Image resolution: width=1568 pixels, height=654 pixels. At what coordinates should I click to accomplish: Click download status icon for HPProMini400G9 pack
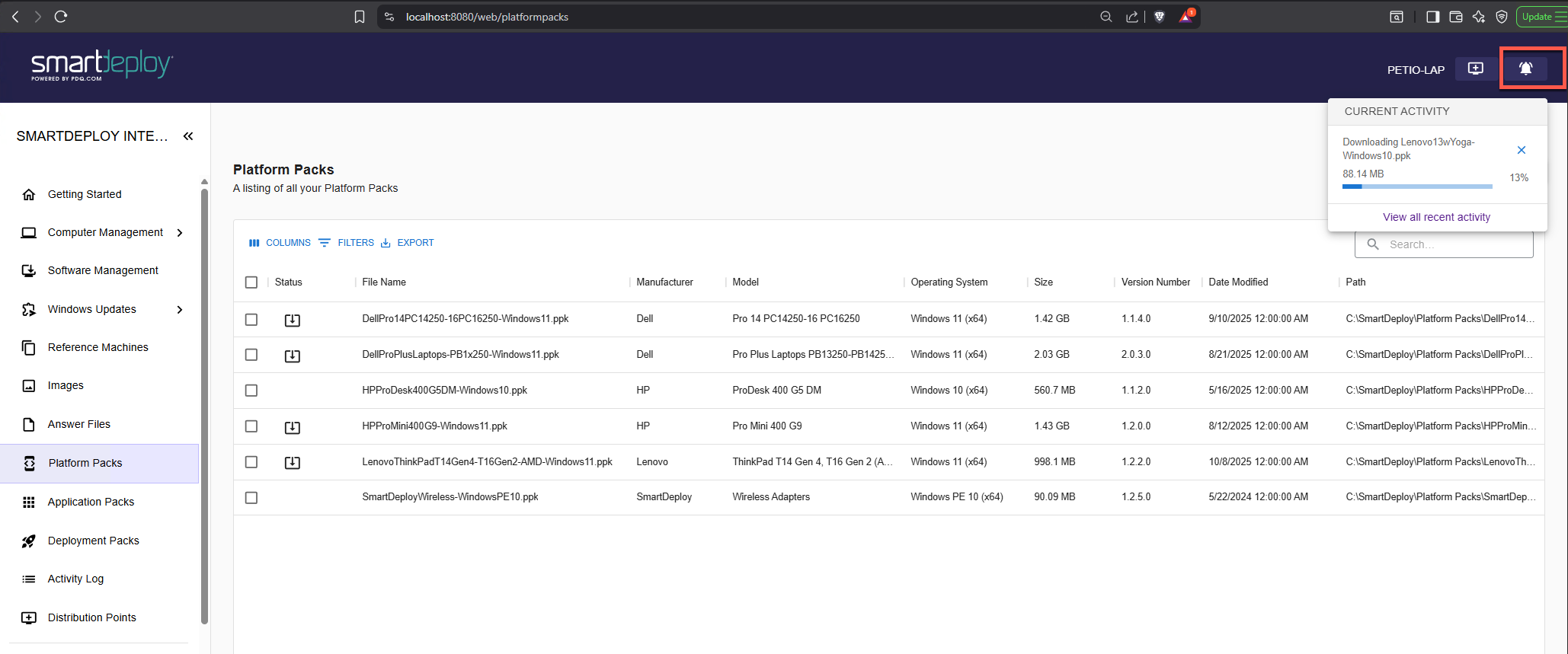(292, 427)
